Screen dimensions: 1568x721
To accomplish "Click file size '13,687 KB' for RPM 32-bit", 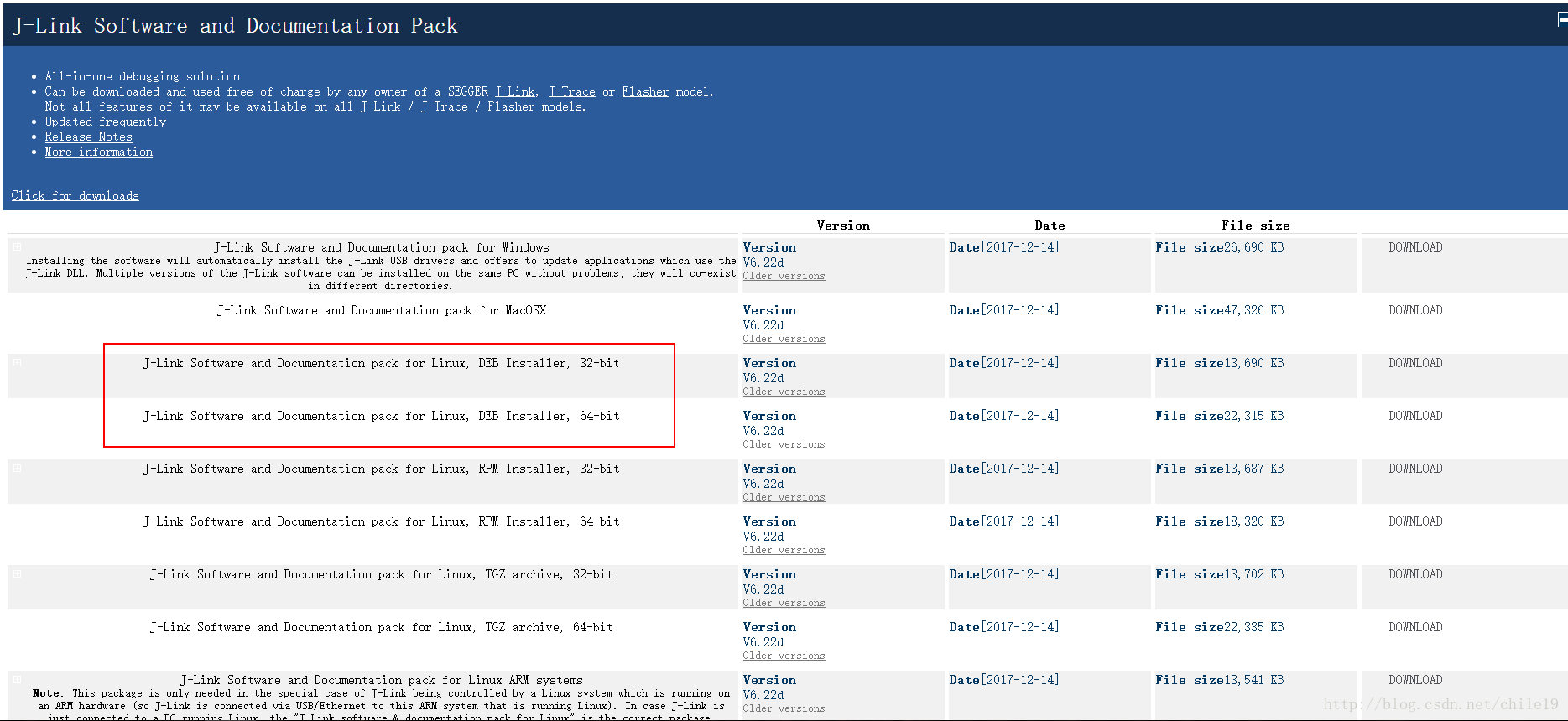I will click(x=1253, y=469).
